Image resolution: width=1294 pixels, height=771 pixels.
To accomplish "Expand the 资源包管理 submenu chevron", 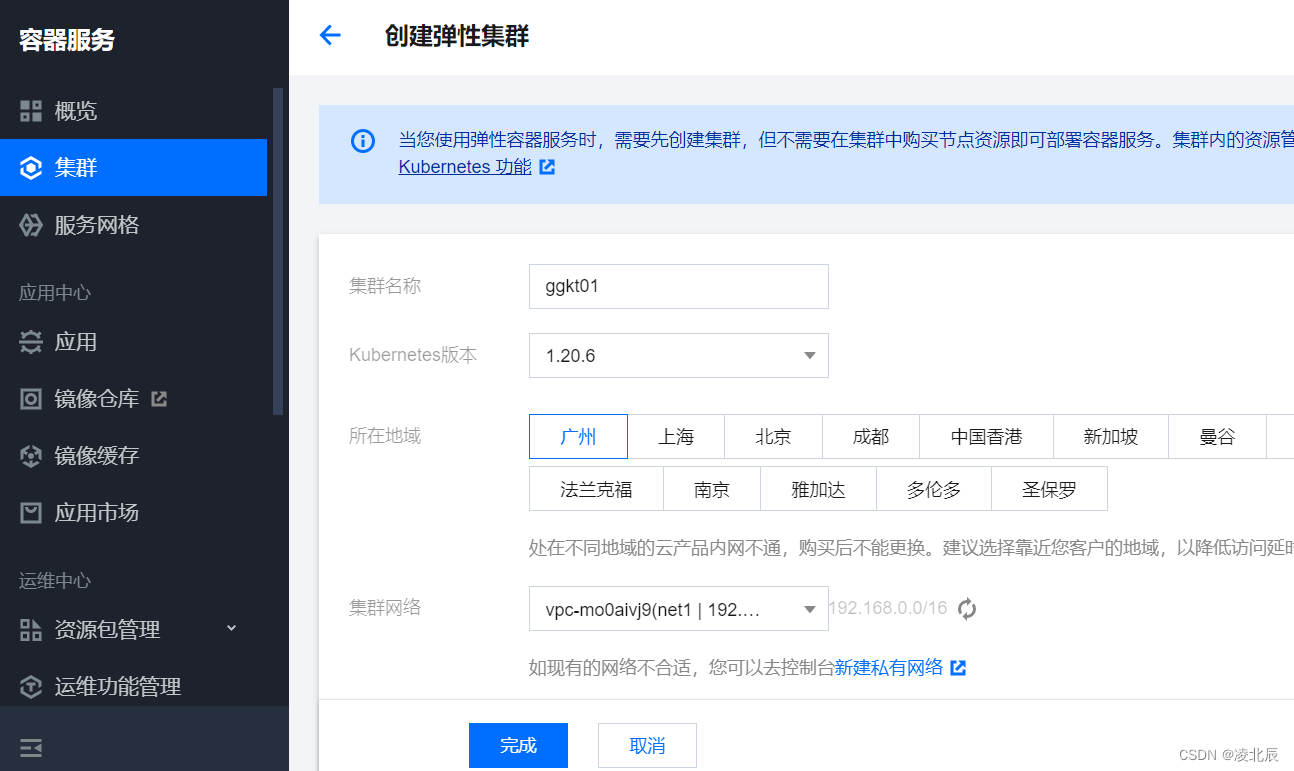I will pyautogui.click(x=231, y=628).
